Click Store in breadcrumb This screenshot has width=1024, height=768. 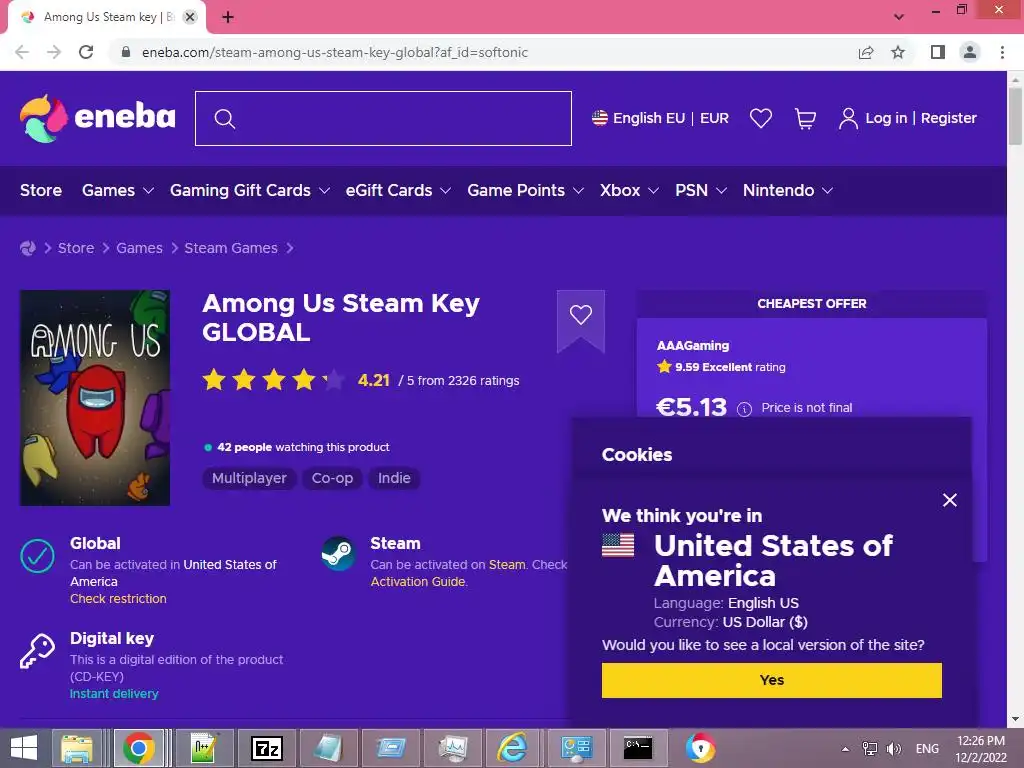(76, 248)
